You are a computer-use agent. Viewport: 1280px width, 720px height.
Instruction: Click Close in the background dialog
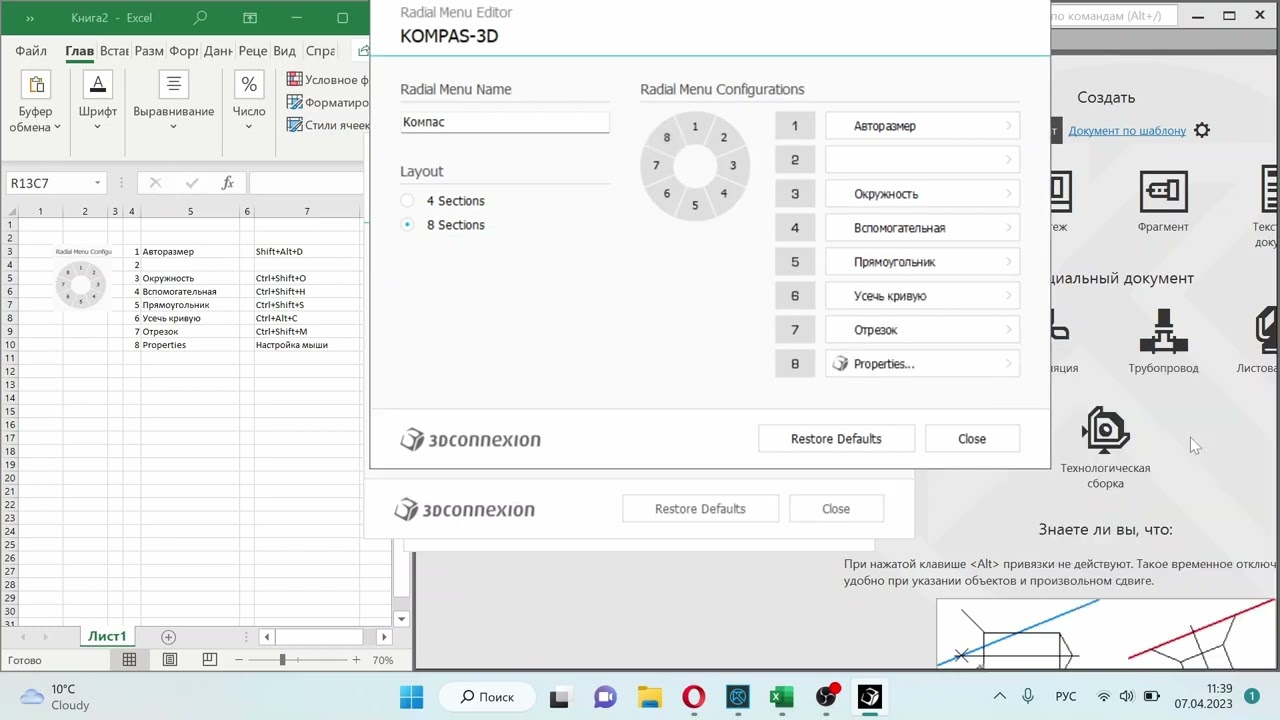tap(836, 509)
